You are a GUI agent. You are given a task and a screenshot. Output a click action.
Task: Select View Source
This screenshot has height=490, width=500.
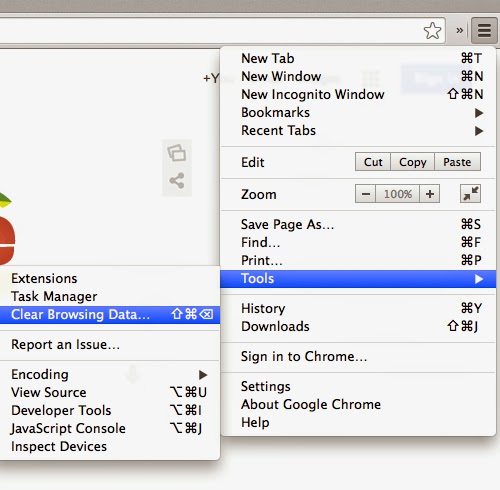tap(110, 393)
